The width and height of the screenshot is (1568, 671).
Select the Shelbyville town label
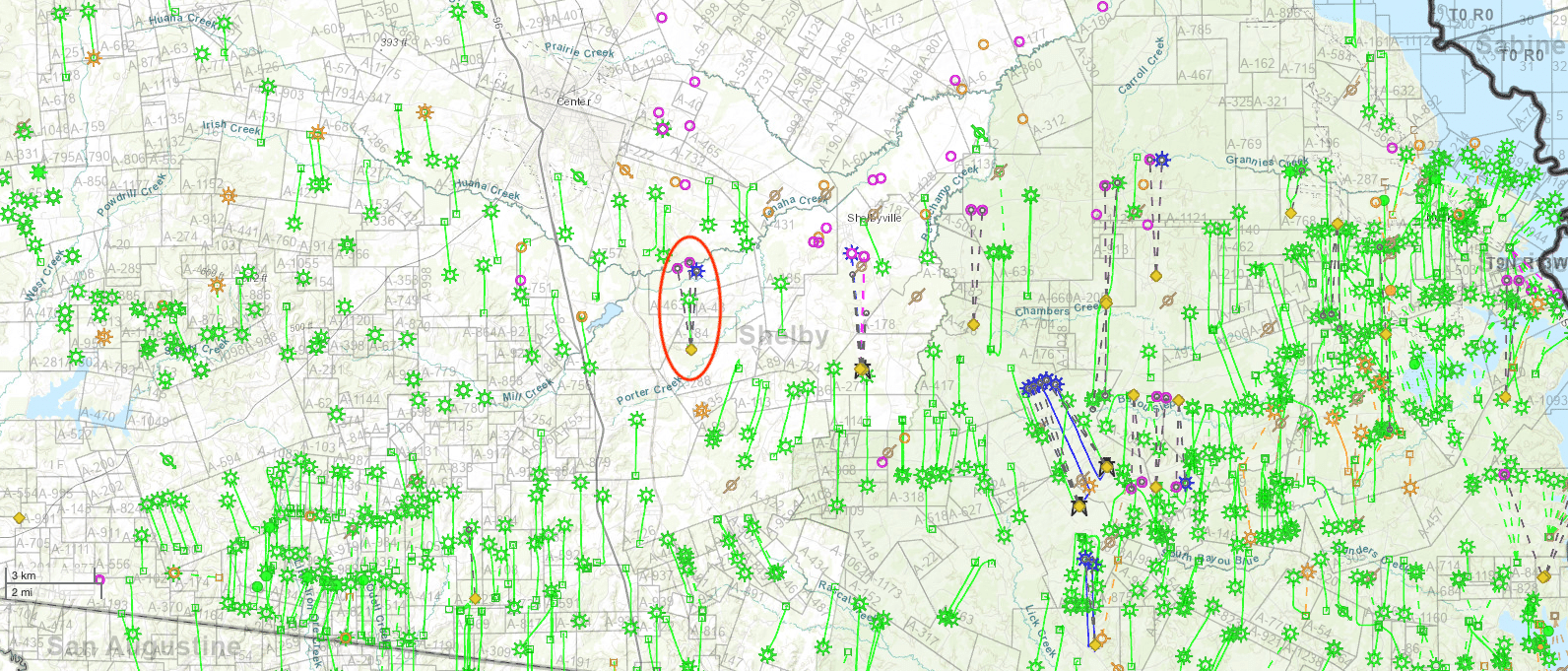coord(874,218)
